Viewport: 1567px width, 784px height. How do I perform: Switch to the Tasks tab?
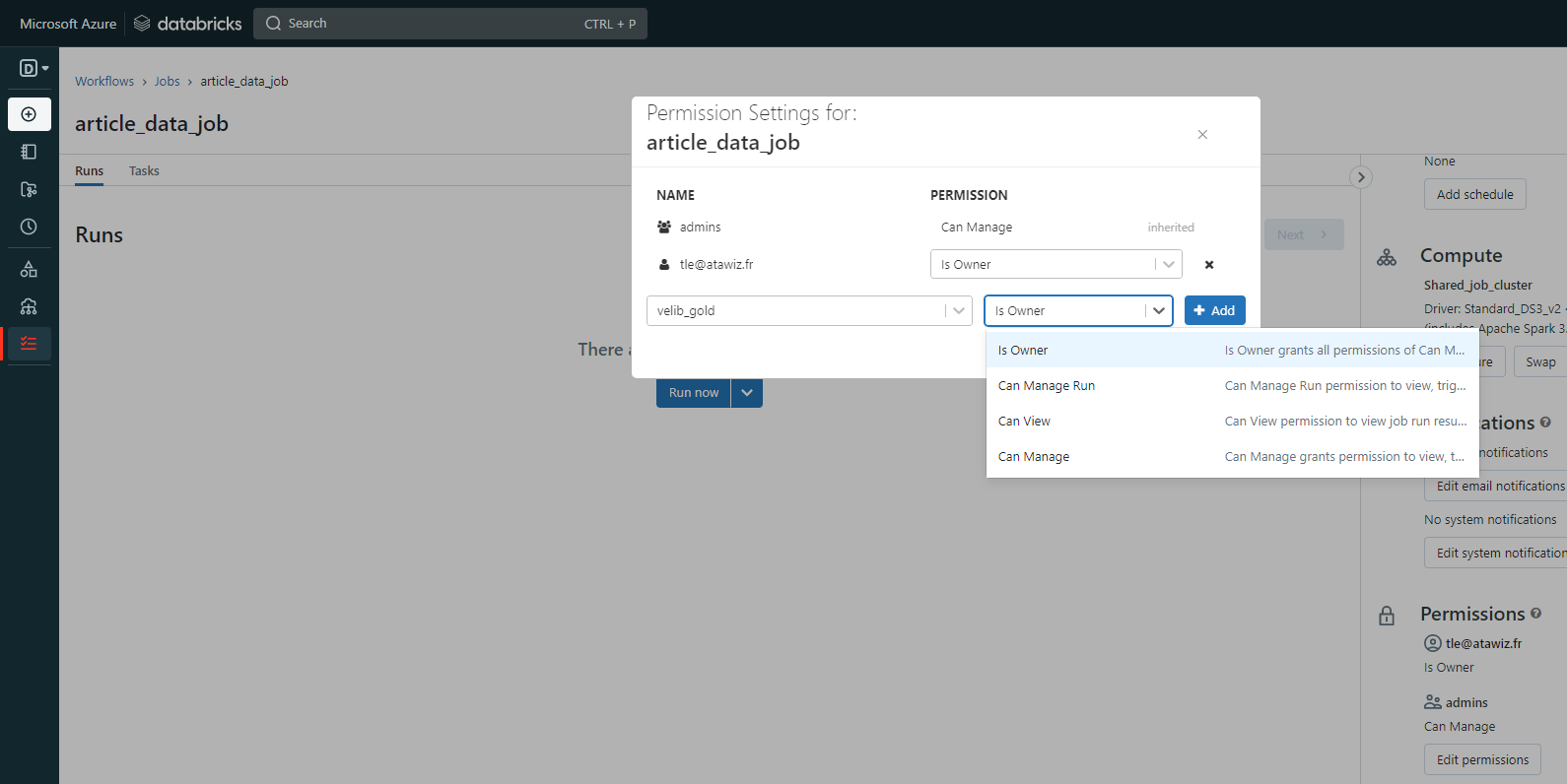pyautogui.click(x=144, y=171)
